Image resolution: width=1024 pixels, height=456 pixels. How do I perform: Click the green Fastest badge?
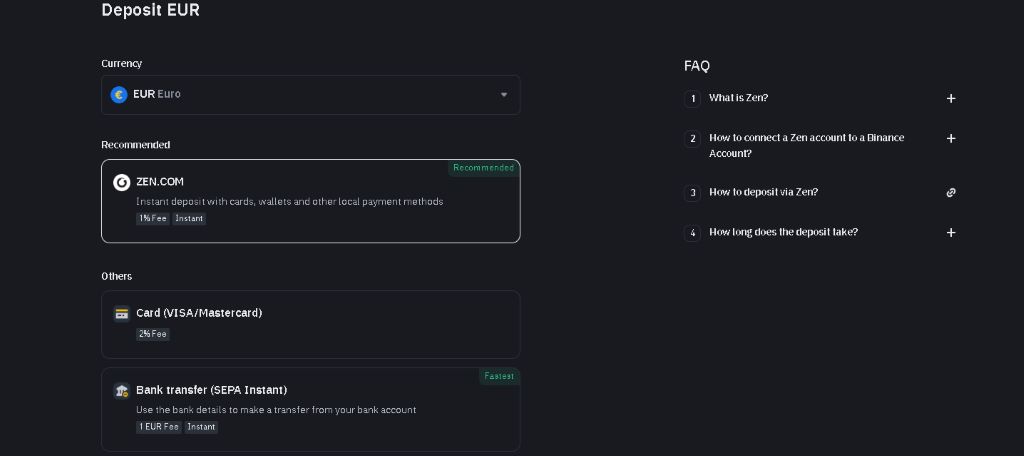(x=499, y=376)
